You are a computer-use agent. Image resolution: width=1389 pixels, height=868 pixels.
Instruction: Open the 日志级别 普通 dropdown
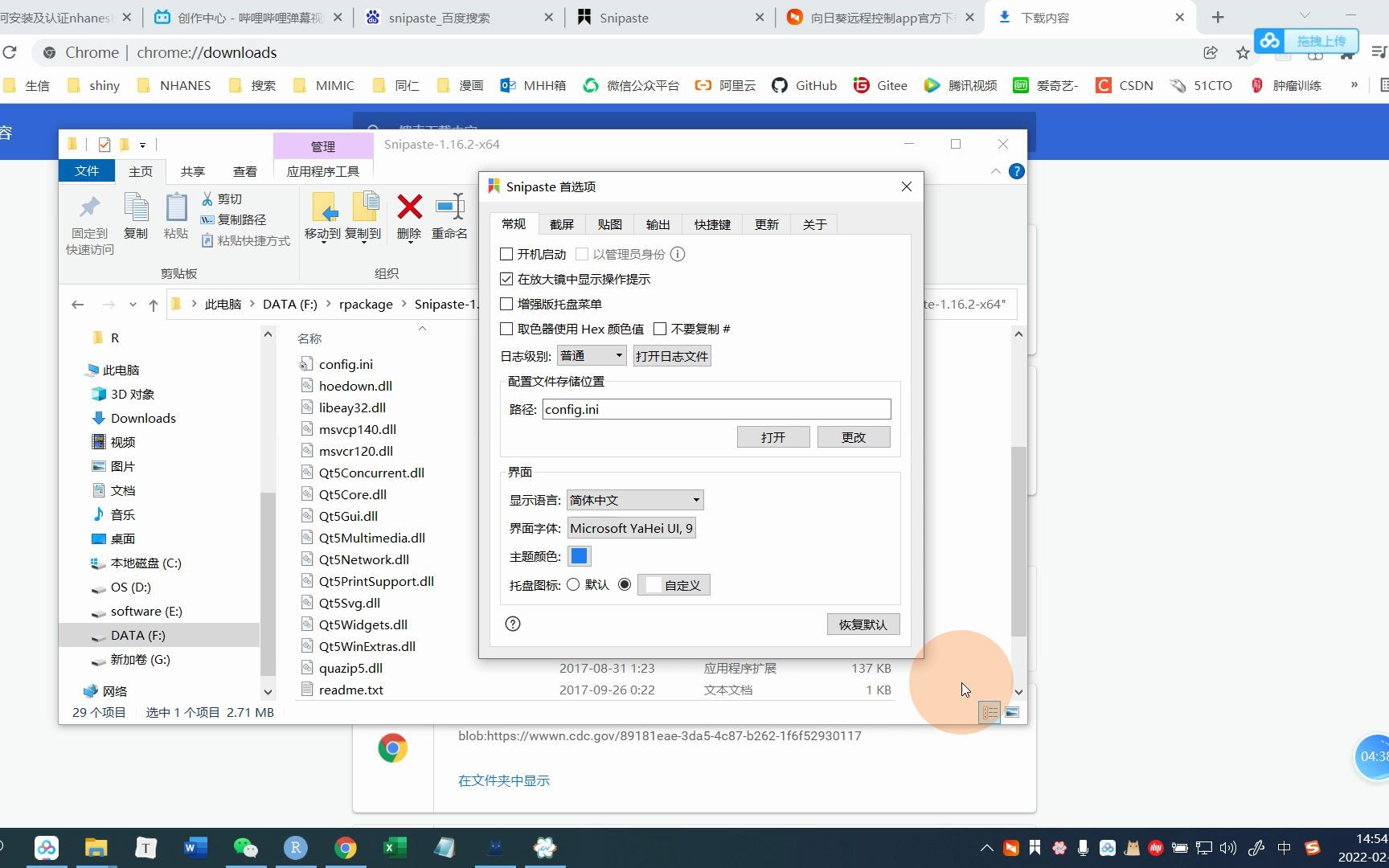pos(592,355)
